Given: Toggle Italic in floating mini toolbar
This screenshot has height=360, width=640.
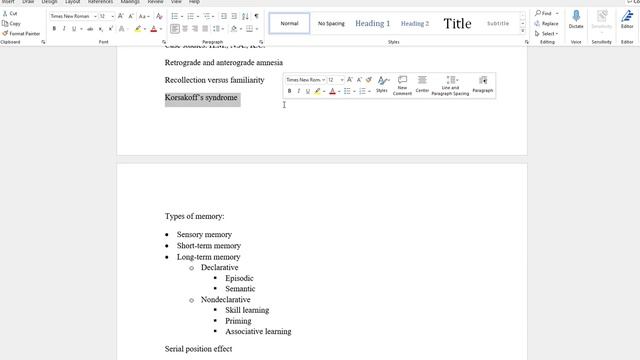Looking at the screenshot, I should coord(298,91).
